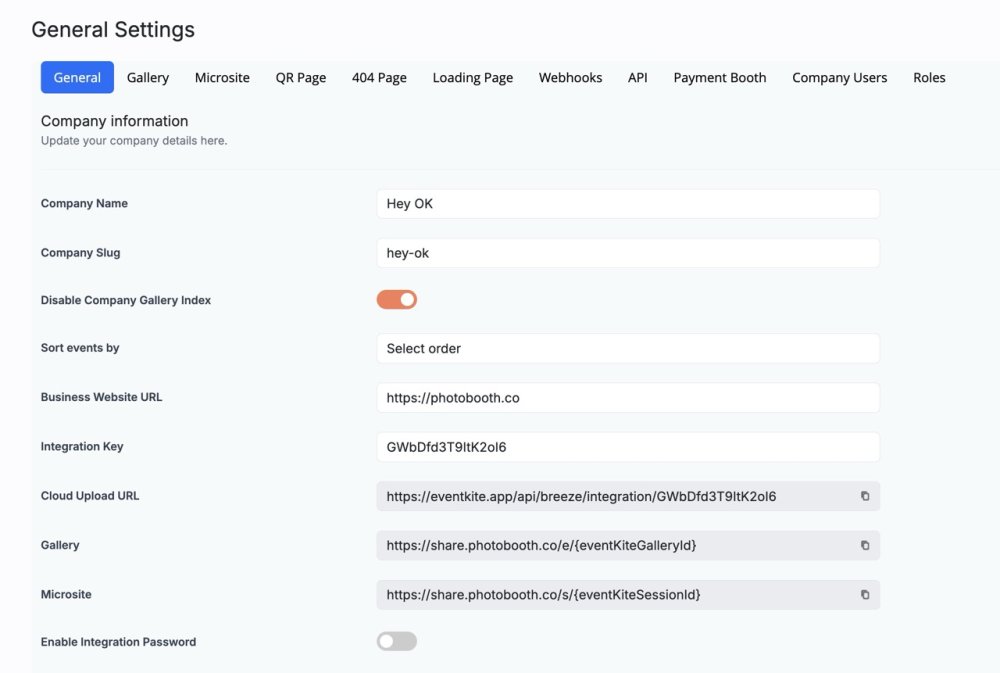
Task: Copy the Gallery share link
Action: coord(865,545)
